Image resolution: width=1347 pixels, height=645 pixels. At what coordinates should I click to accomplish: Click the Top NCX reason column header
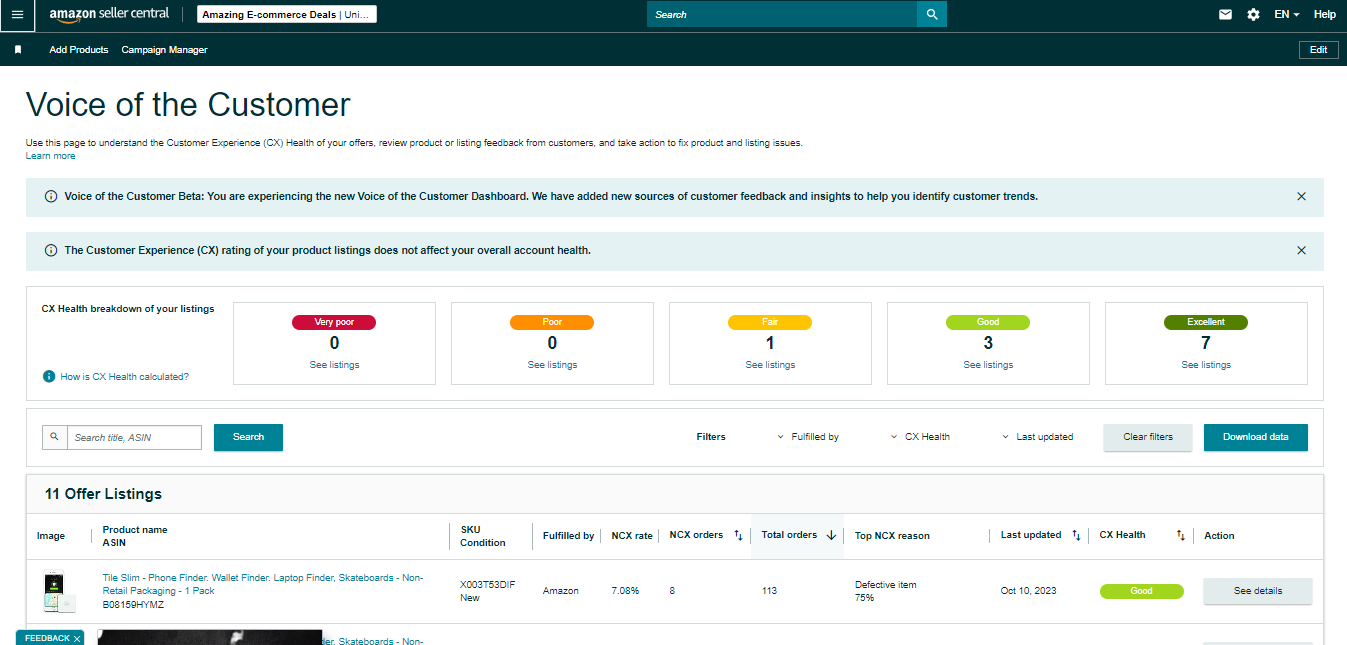pos(892,536)
